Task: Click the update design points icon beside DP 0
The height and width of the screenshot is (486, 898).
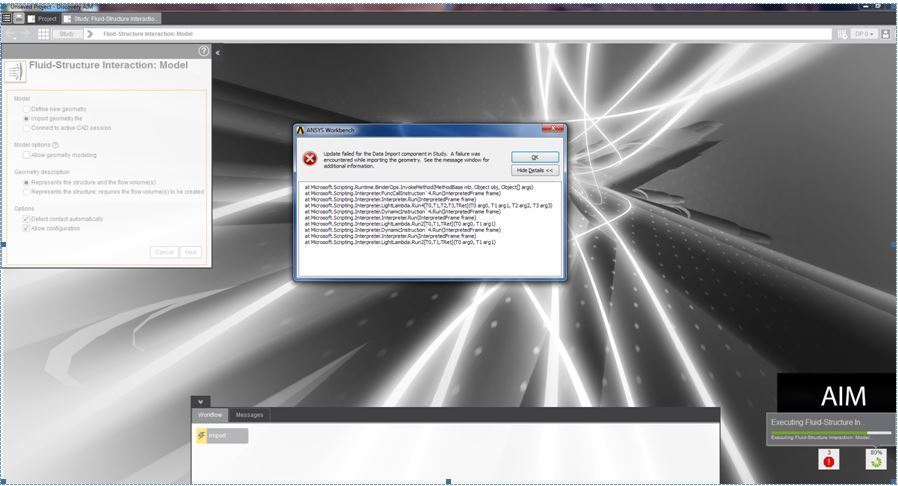Action: click(x=842, y=34)
